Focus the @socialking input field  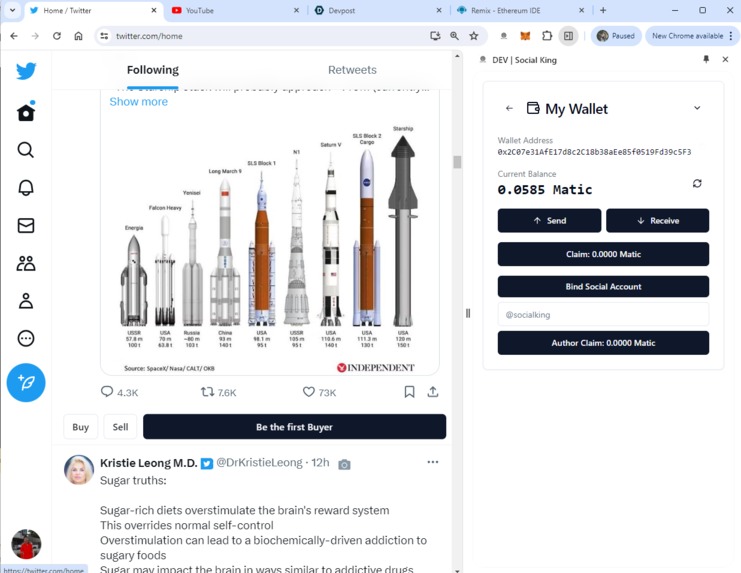[x=603, y=315]
